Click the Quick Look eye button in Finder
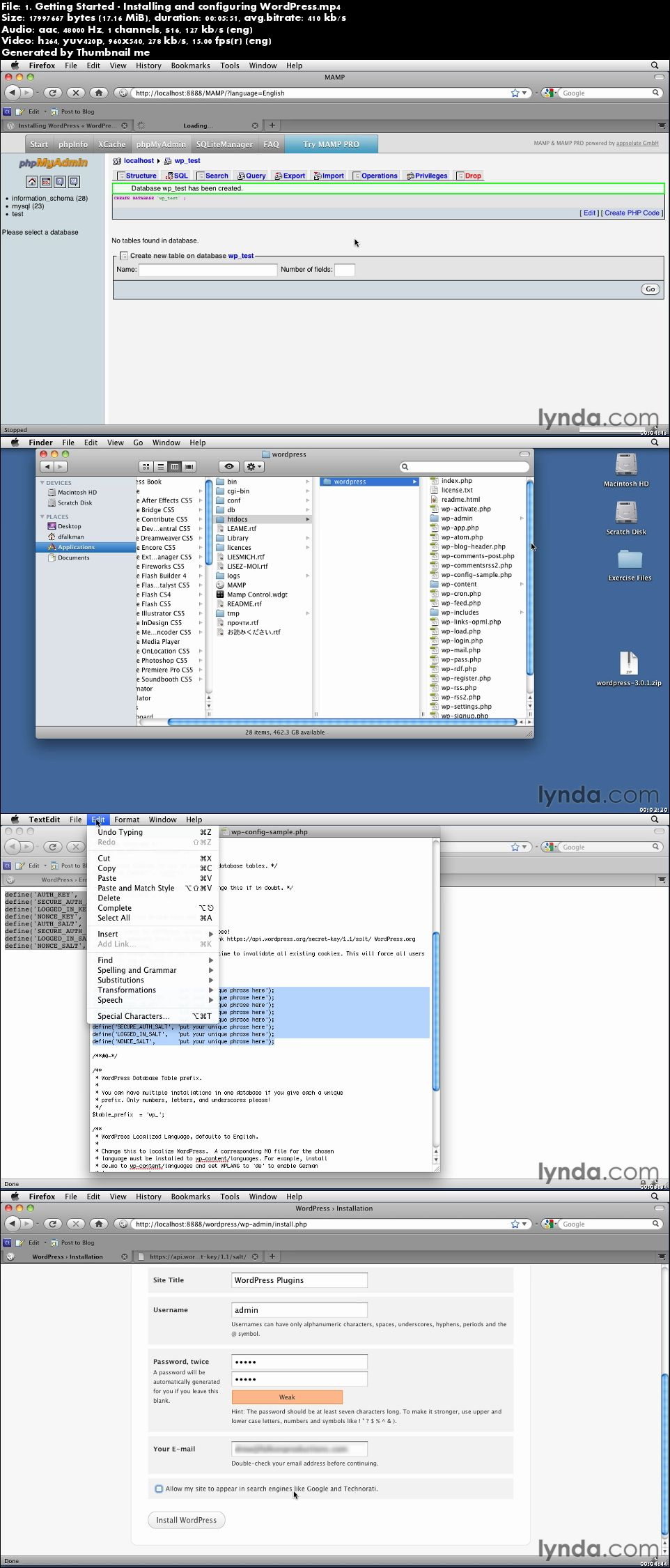This screenshot has height=1568, width=670. (x=229, y=466)
